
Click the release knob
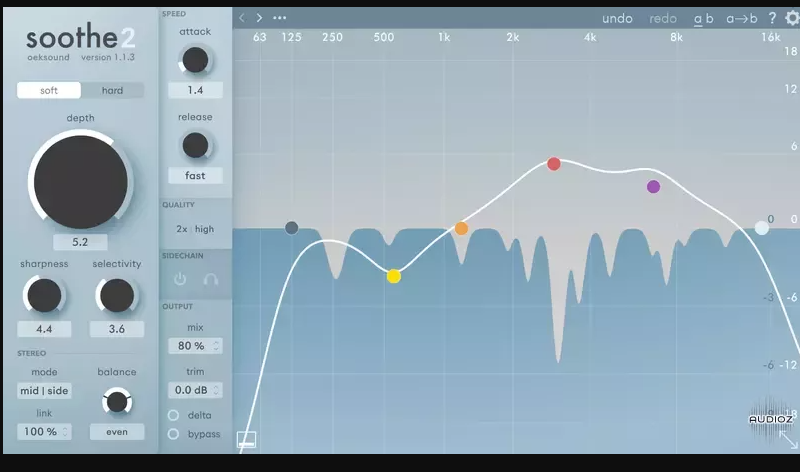click(195, 145)
